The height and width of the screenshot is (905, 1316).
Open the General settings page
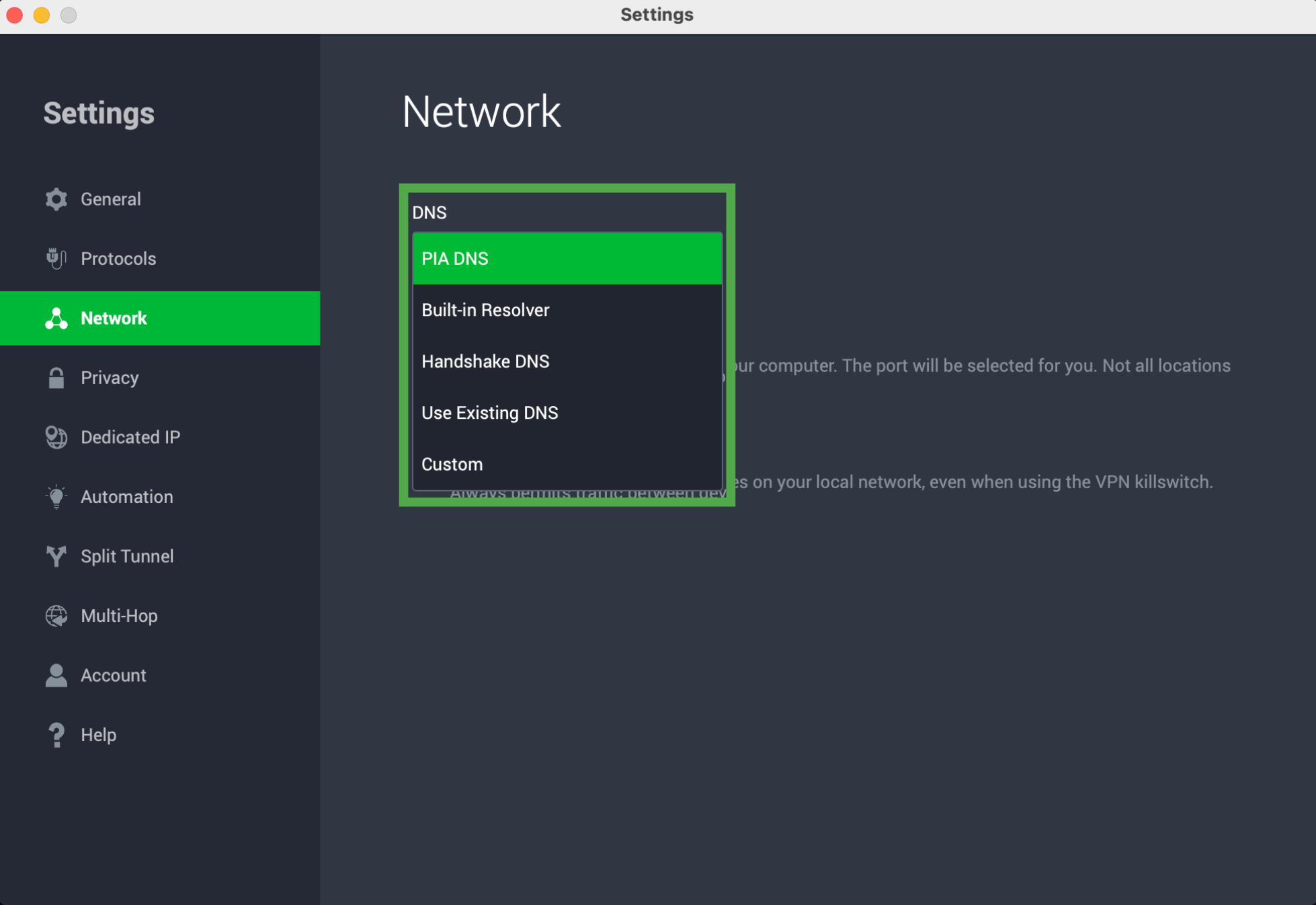tap(160, 199)
